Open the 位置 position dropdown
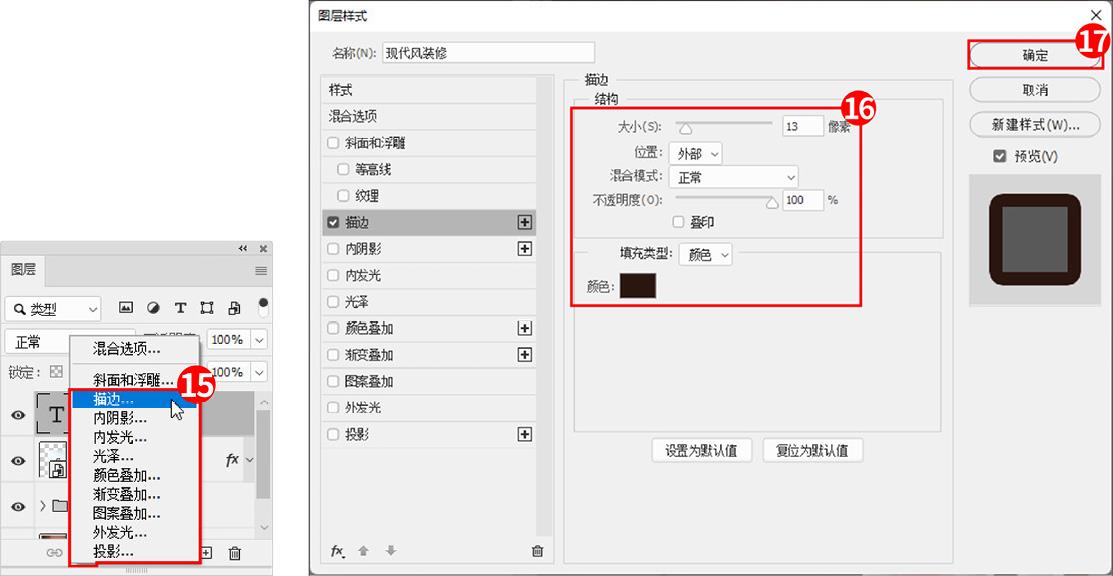This screenshot has width=1113, height=576. [695, 153]
